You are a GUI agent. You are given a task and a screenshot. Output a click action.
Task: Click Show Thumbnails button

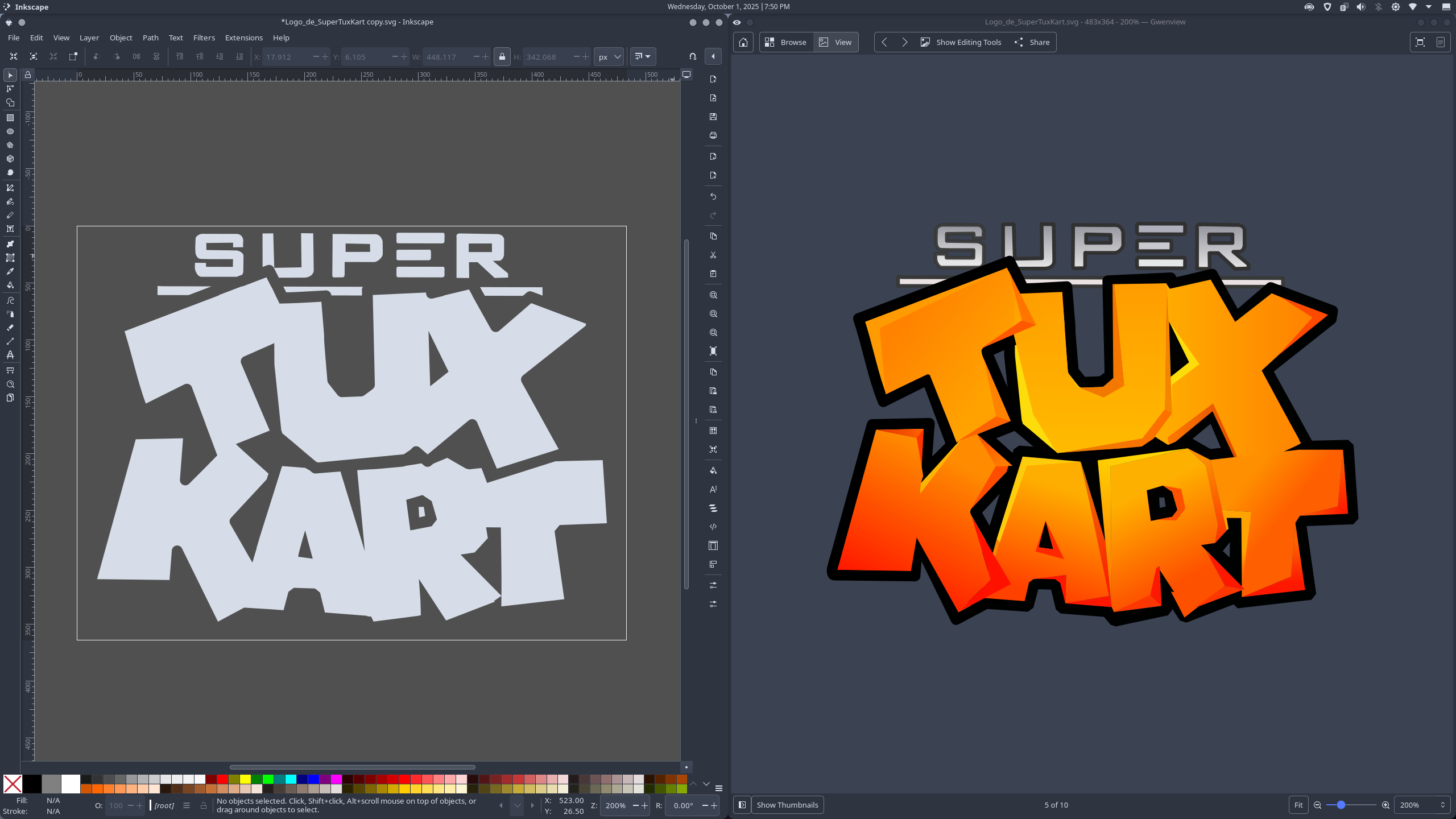point(787,805)
